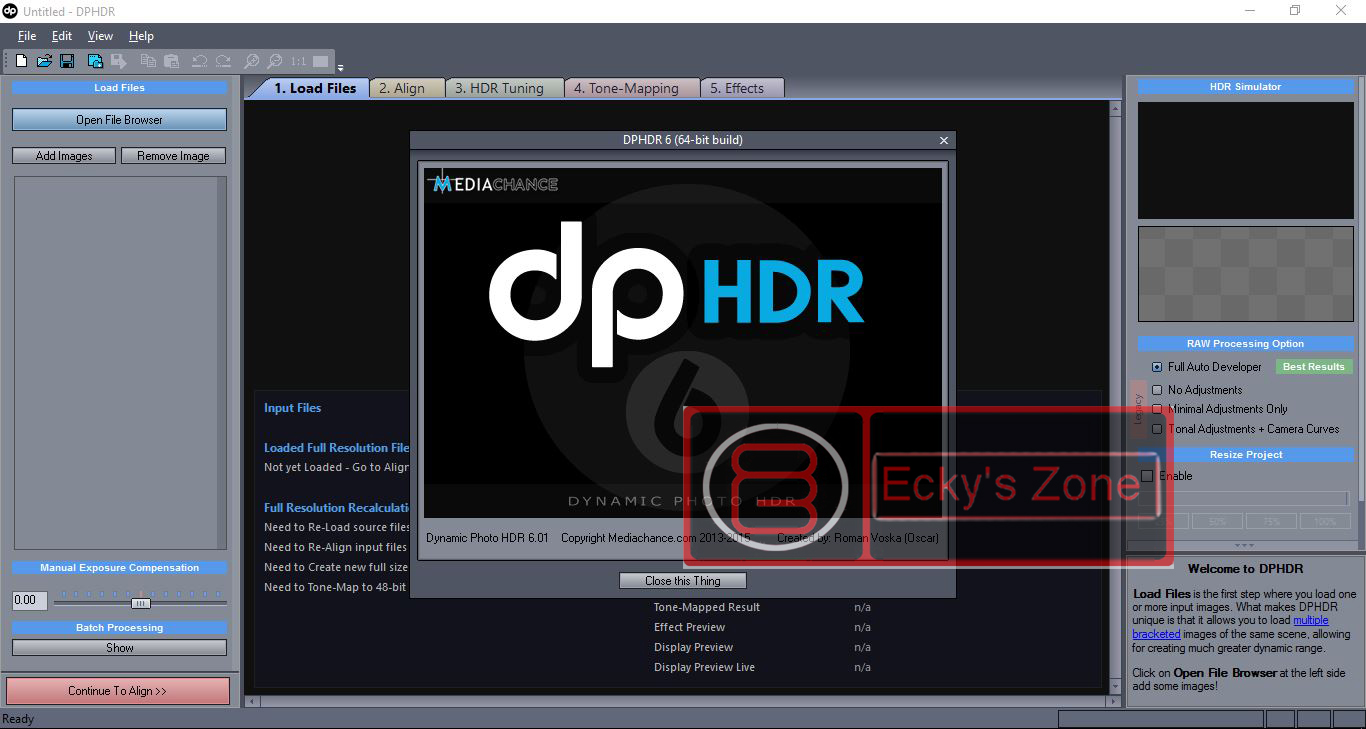Viewport: 1366px width, 729px height.
Task: Click the Manual Exposure Compensation slider handle
Action: tap(141, 603)
